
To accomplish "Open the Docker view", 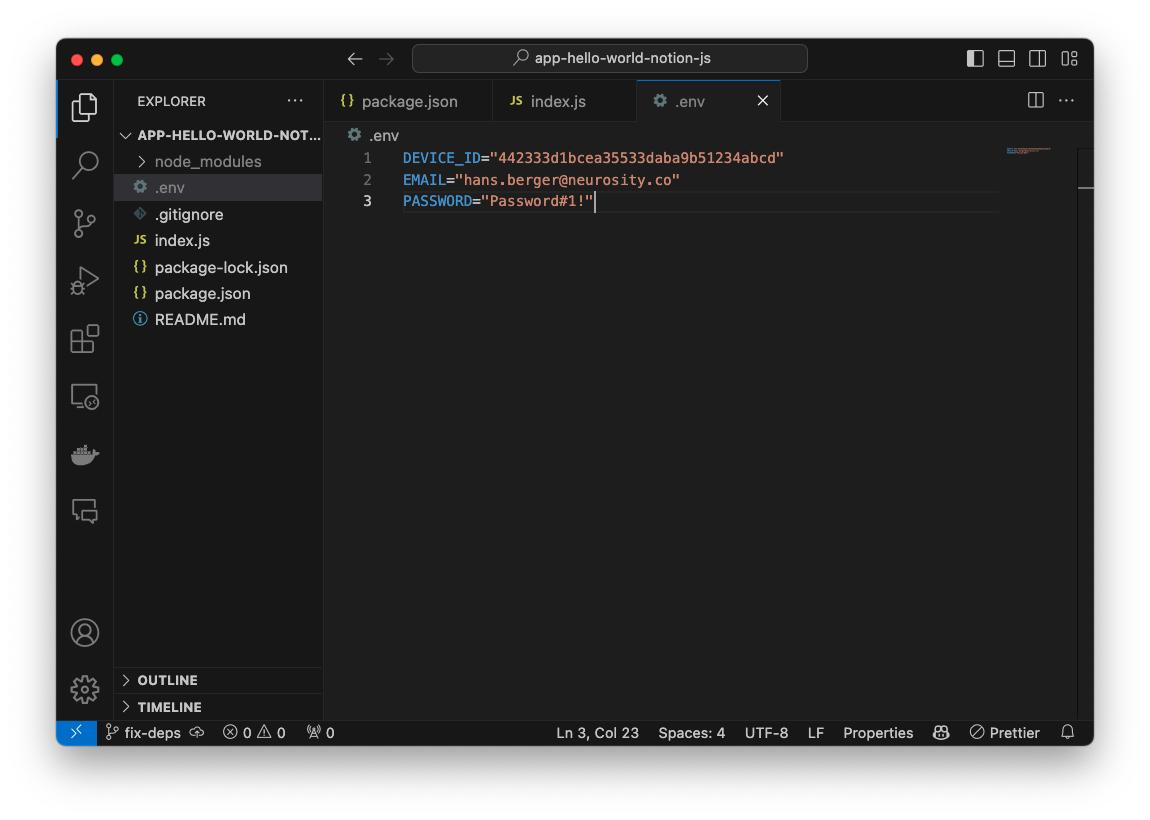I will 85,455.
